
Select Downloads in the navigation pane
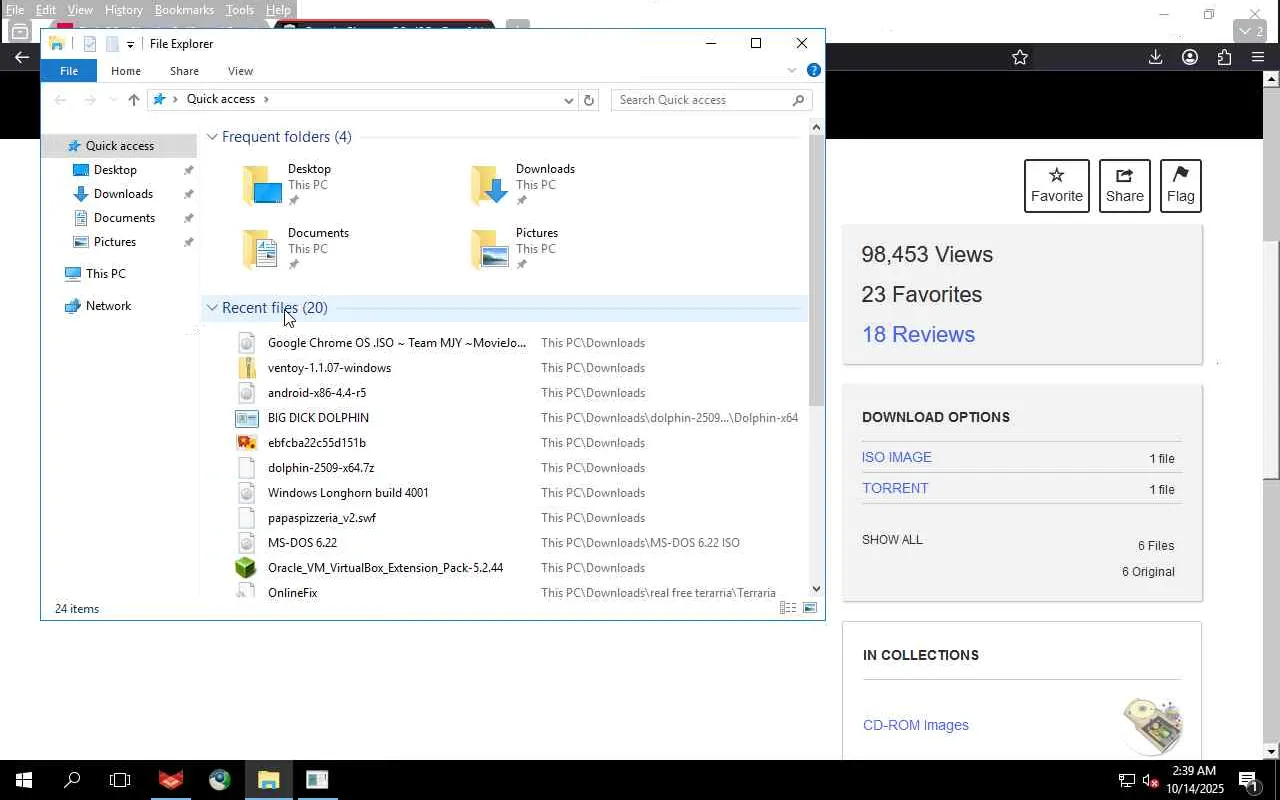123,194
